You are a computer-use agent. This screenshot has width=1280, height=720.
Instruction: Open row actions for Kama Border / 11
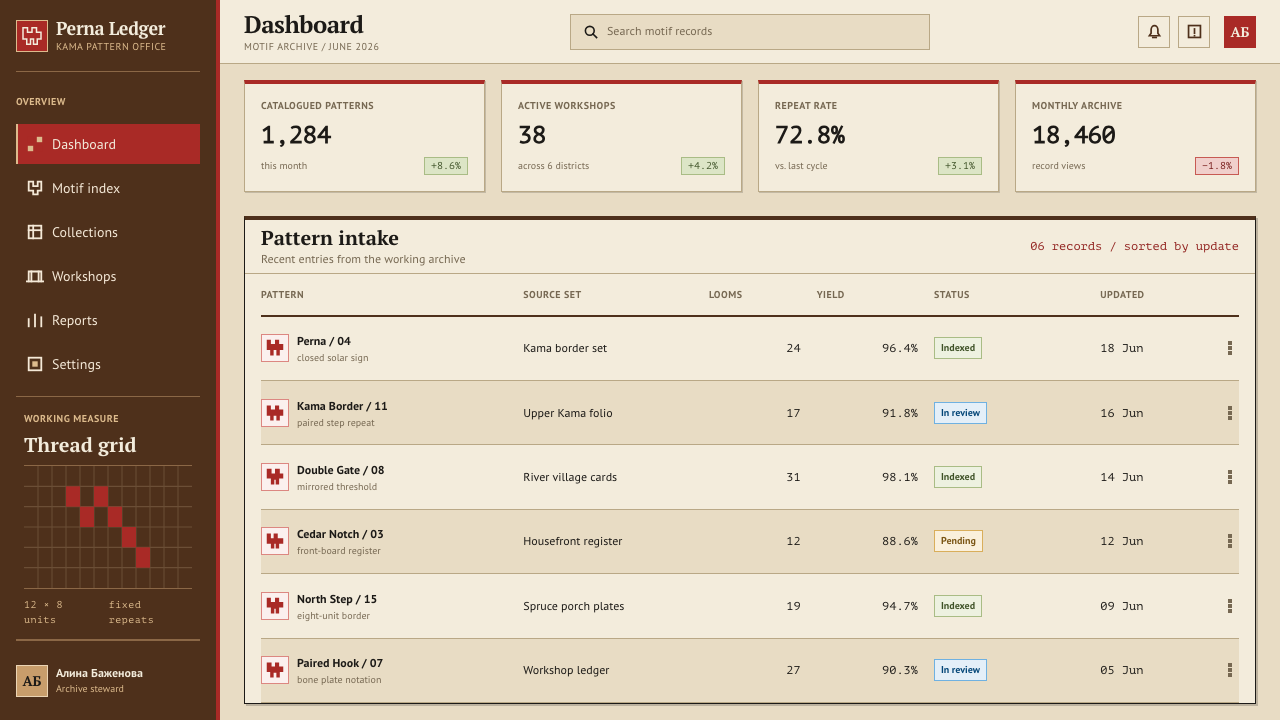point(1229,413)
